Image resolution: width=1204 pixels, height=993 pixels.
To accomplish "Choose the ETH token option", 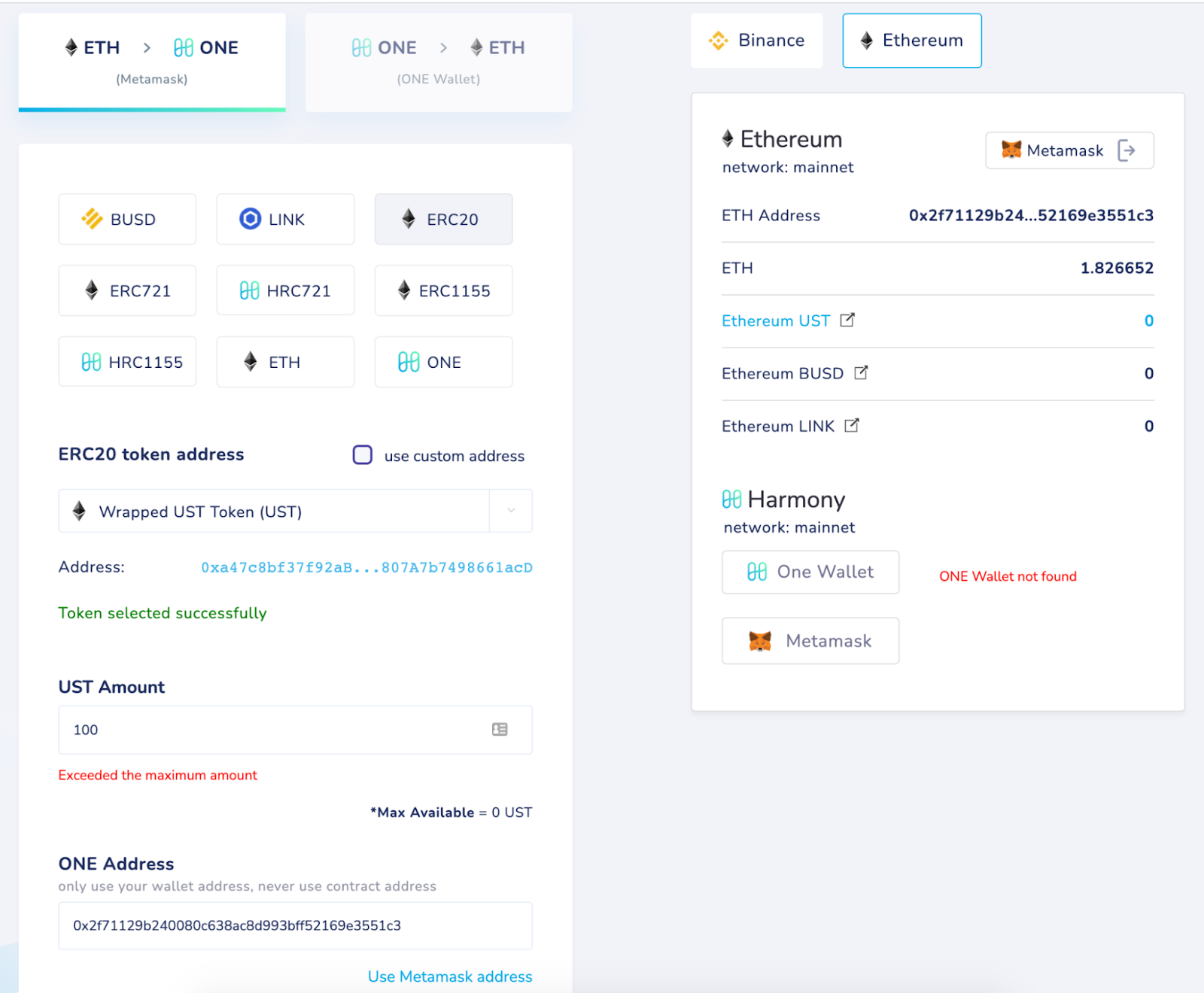I will coord(285,362).
